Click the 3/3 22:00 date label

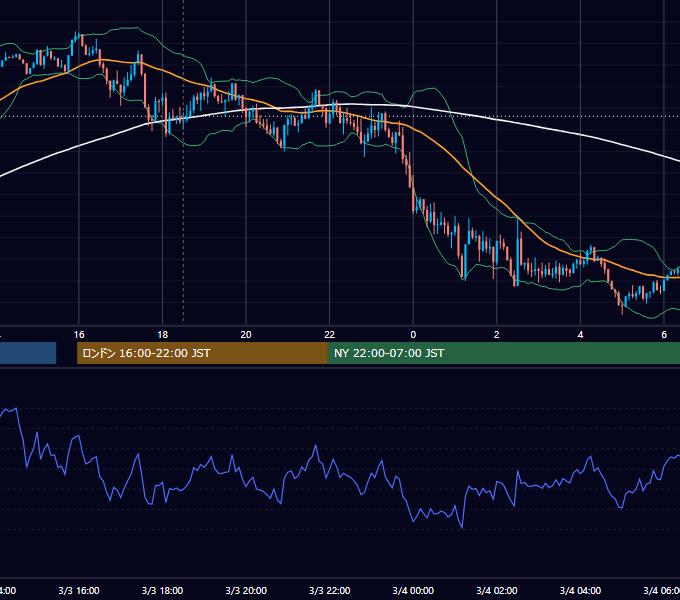coord(330,590)
